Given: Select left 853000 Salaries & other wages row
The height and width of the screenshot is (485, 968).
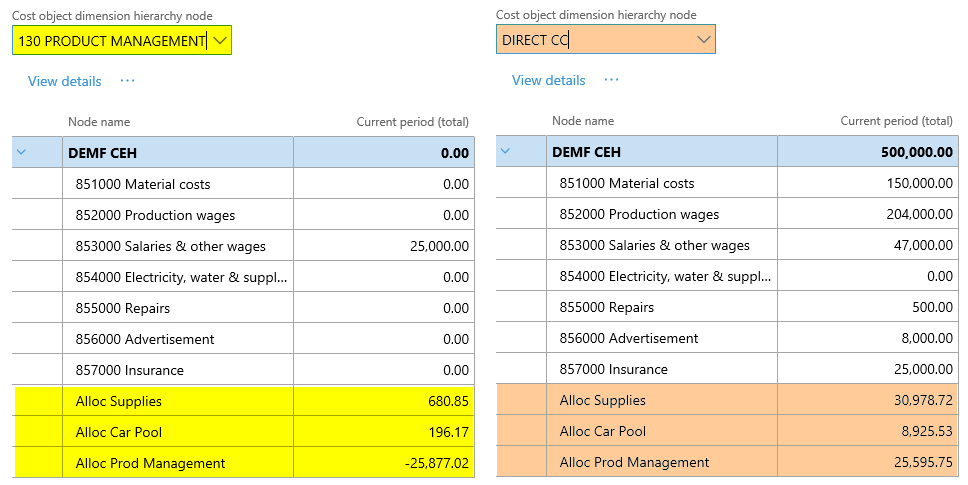Looking at the screenshot, I should coord(170,246).
